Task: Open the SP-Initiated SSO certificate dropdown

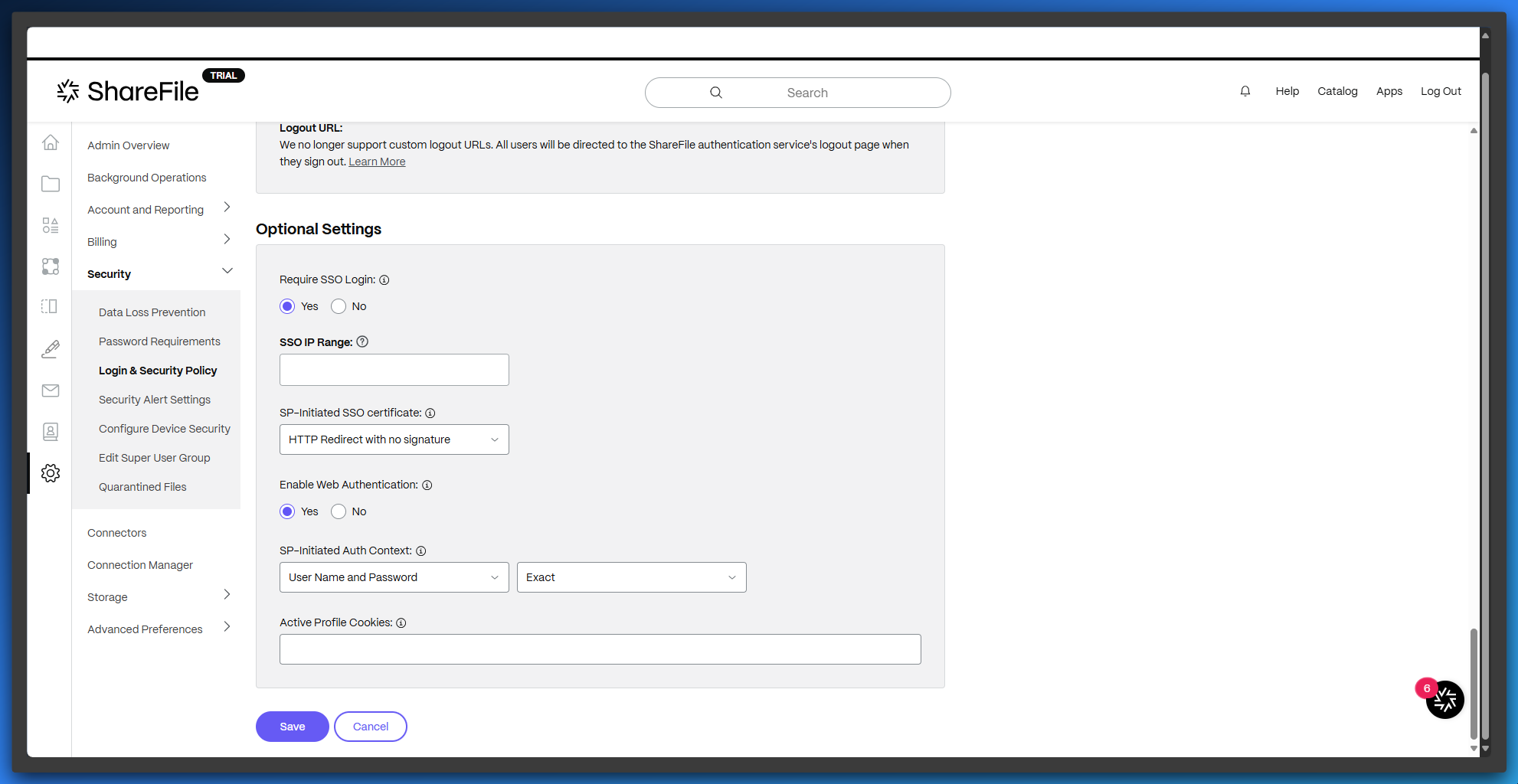Action: pyautogui.click(x=394, y=439)
